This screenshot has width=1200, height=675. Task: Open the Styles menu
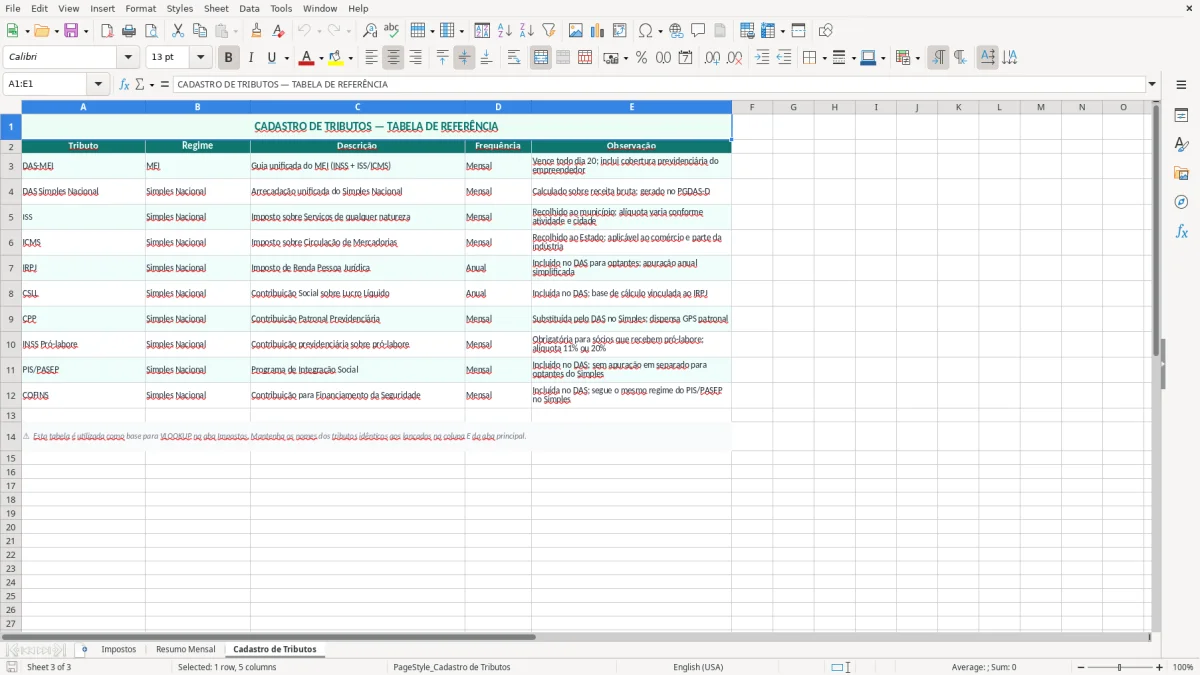click(180, 8)
